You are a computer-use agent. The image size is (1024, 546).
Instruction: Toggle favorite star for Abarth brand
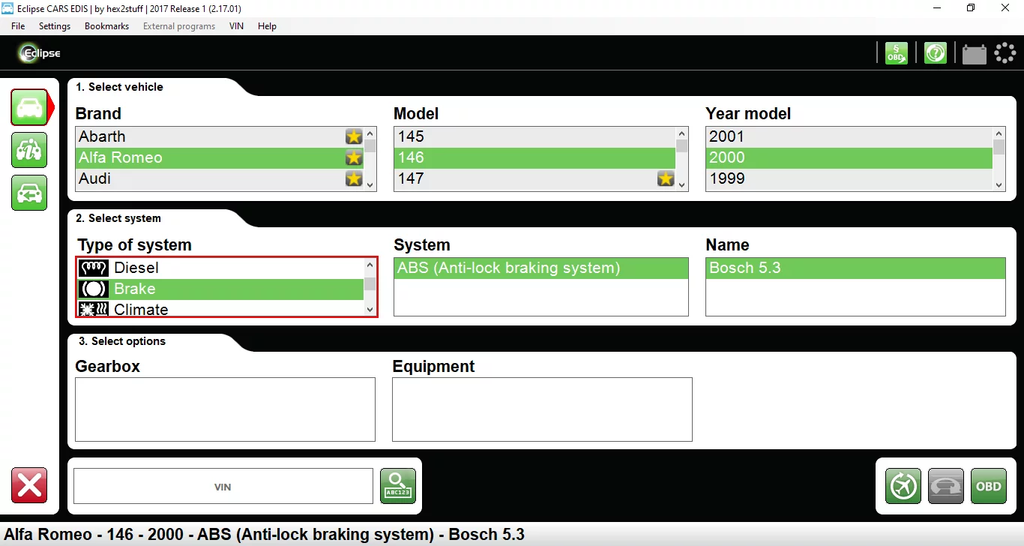click(x=353, y=137)
